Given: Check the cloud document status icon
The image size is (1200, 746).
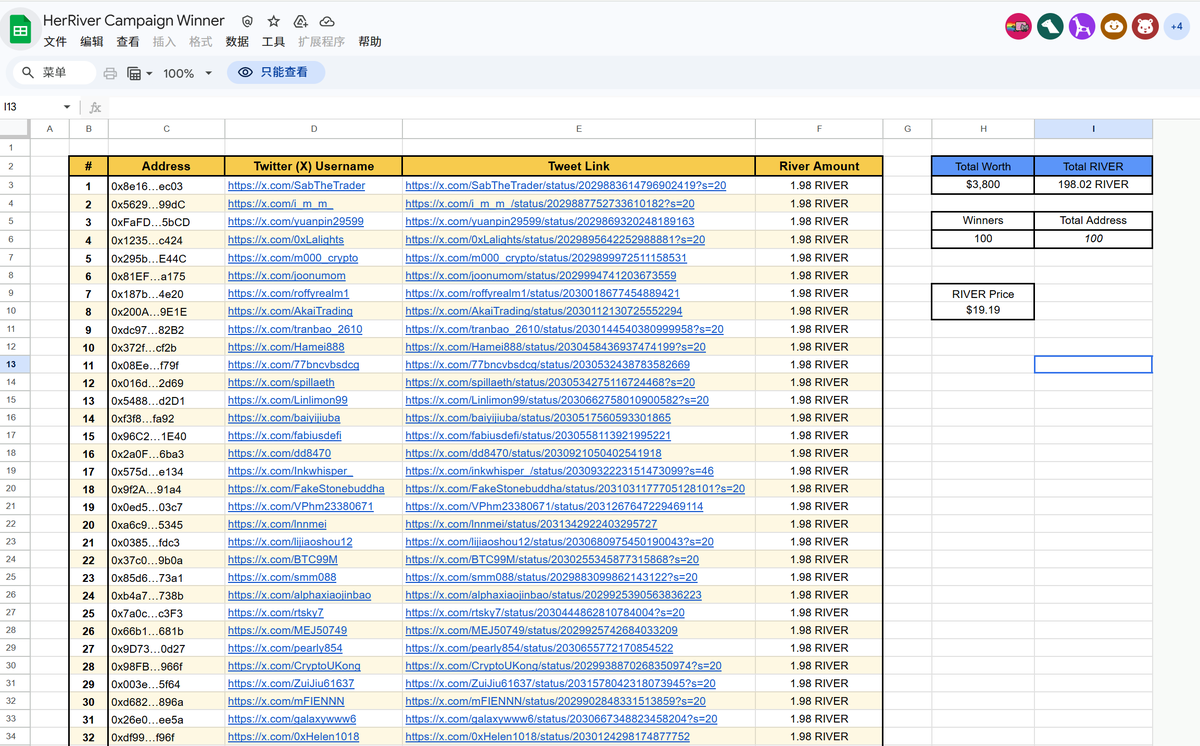Looking at the screenshot, I should click(327, 21).
